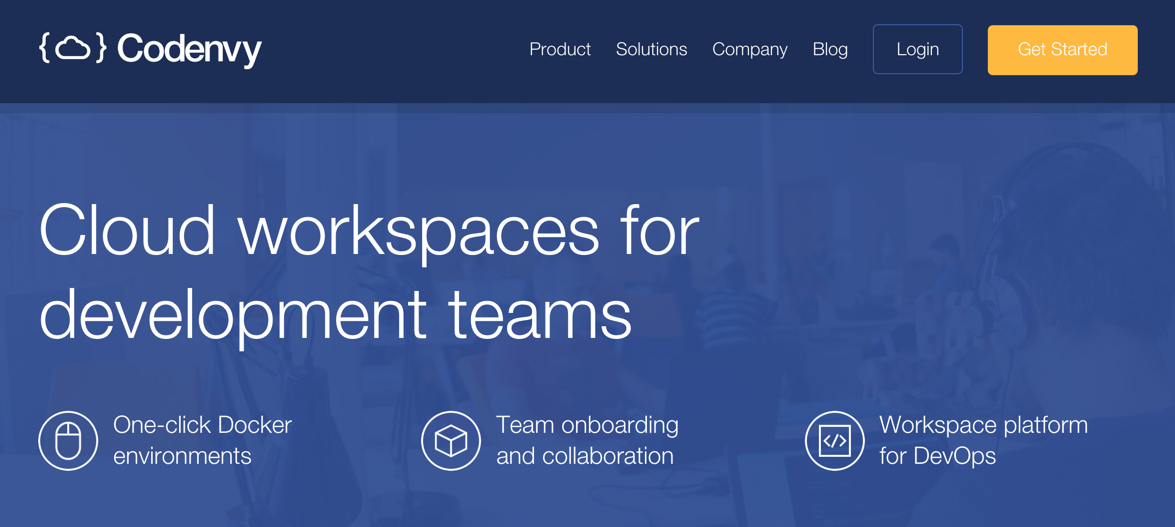The width and height of the screenshot is (1175, 527).
Task: Open the Product menu
Action: coord(560,49)
